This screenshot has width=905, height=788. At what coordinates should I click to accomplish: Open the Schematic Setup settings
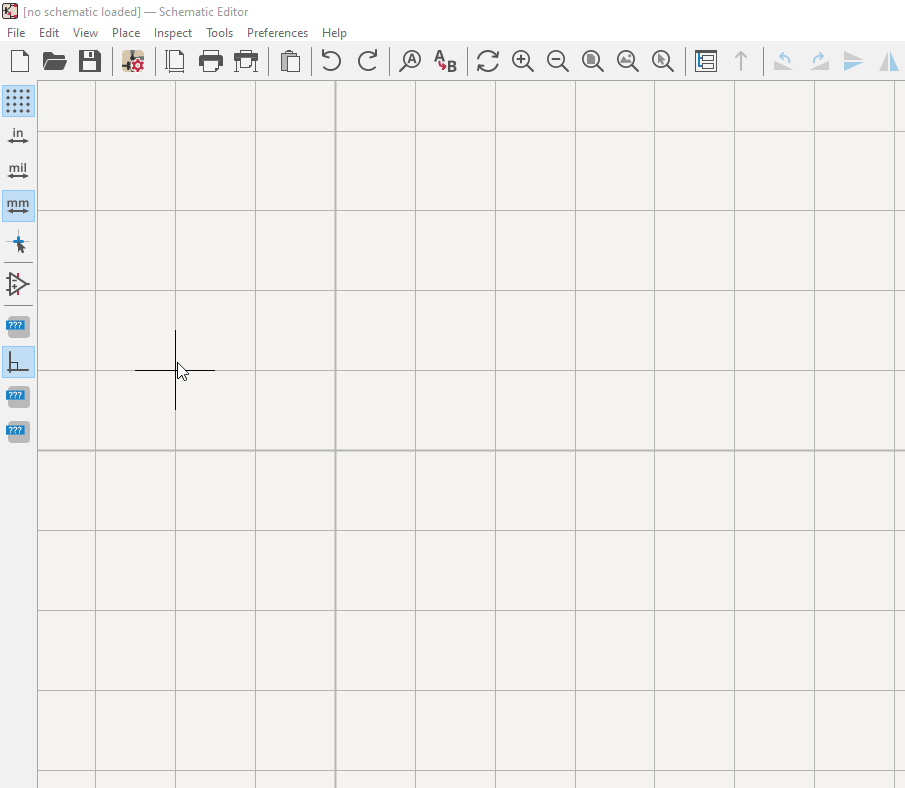(x=133, y=61)
